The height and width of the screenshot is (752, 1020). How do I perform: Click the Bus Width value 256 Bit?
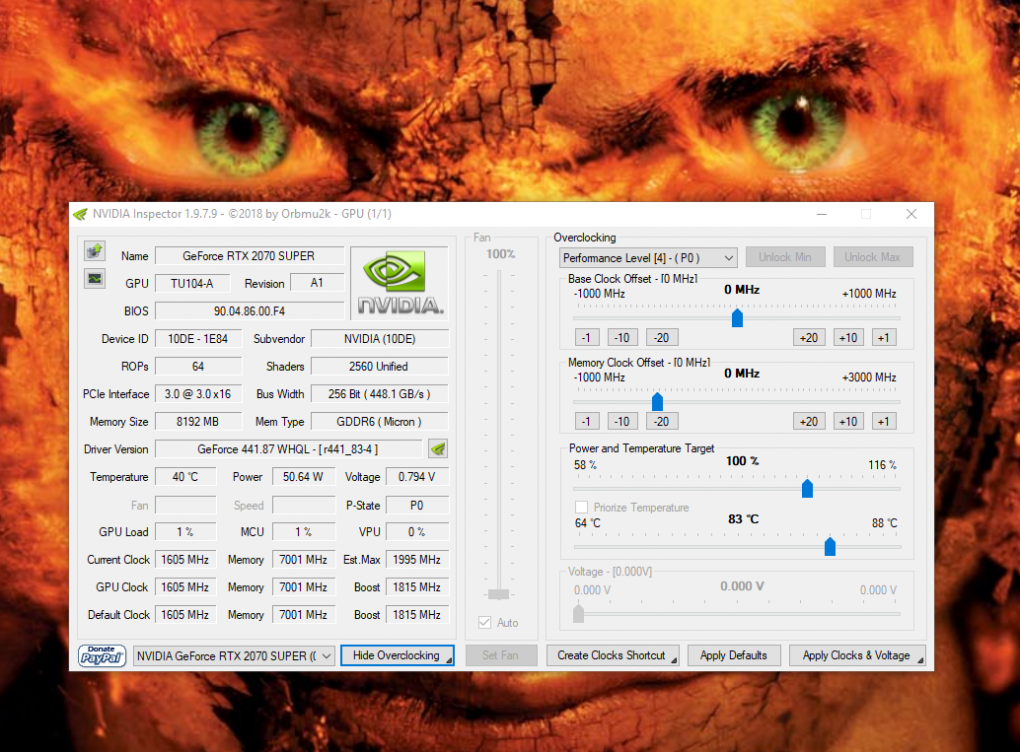pyautogui.click(x=379, y=394)
